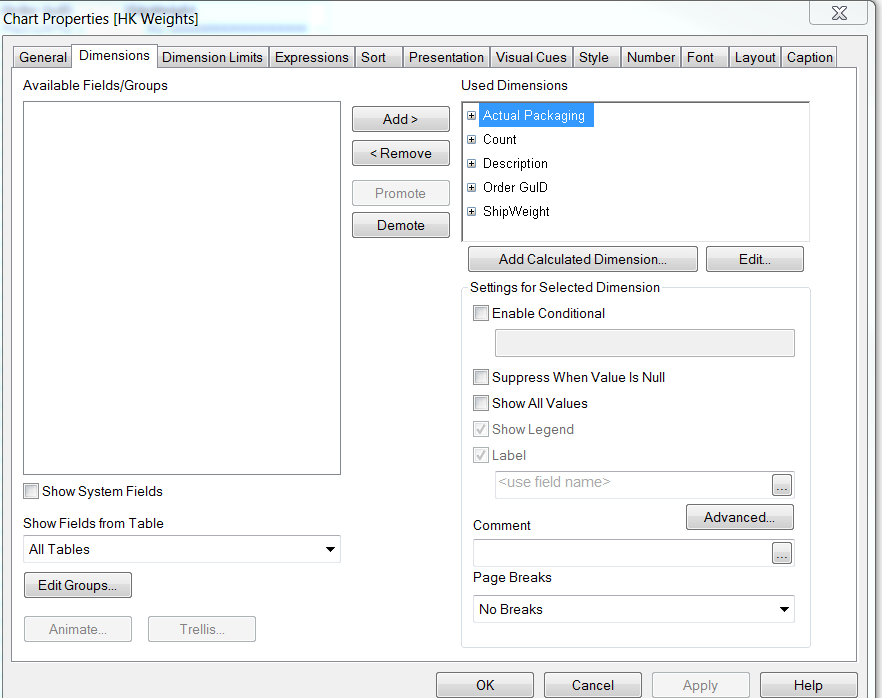Viewport: 882px width, 698px height.
Task: Toggle the Show Legend checkbox
Action: point(480,429)
